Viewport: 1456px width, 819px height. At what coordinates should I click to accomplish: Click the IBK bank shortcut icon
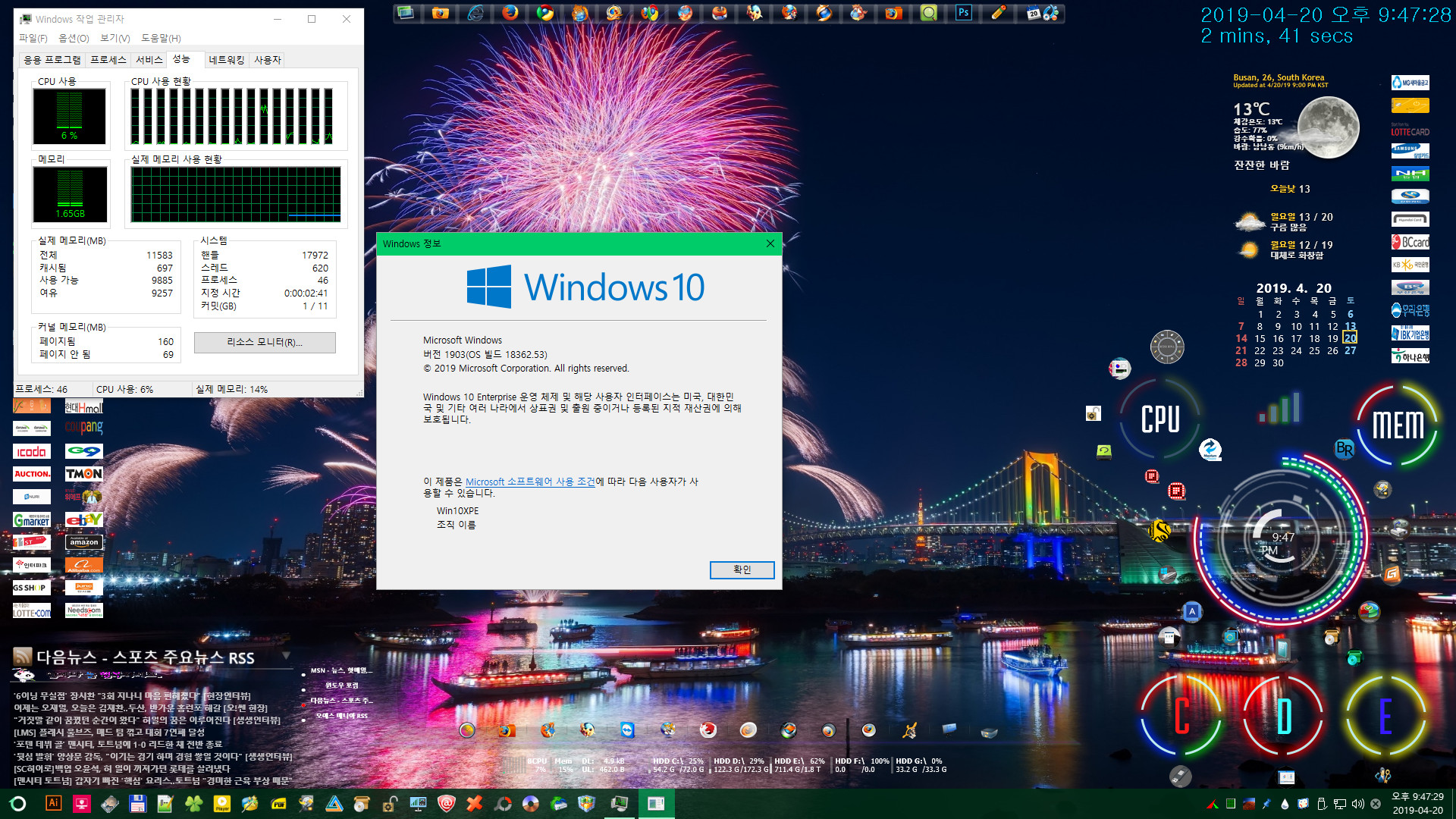(1410, 333)
